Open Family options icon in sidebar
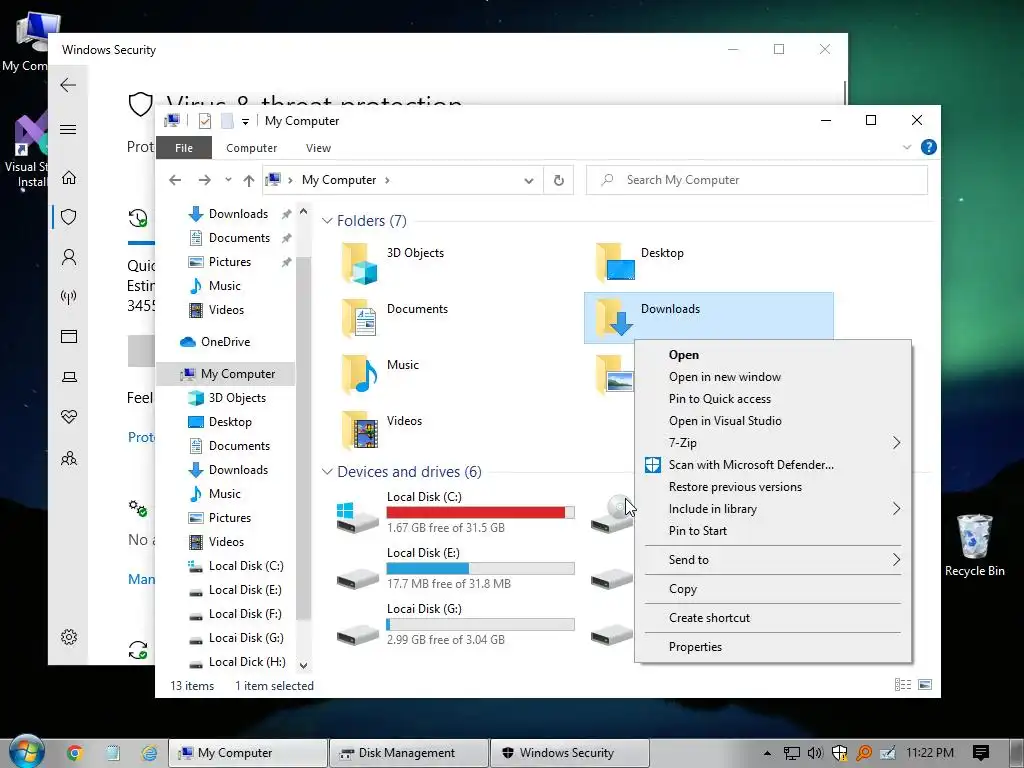1024x768 pixels. point(69,458)
